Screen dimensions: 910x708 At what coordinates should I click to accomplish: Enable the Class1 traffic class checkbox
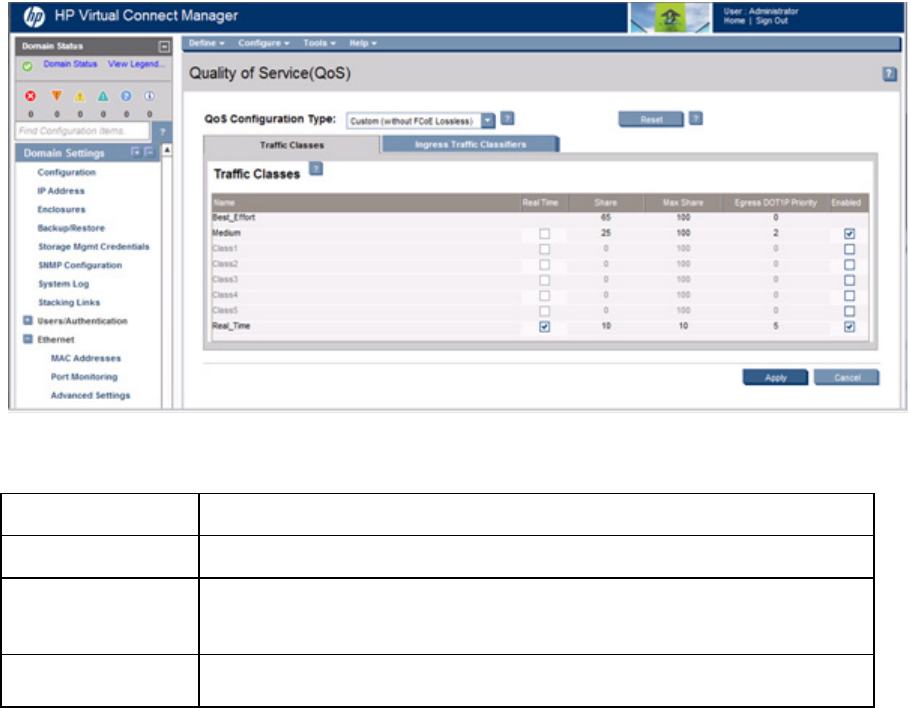(x=849, y=248)
